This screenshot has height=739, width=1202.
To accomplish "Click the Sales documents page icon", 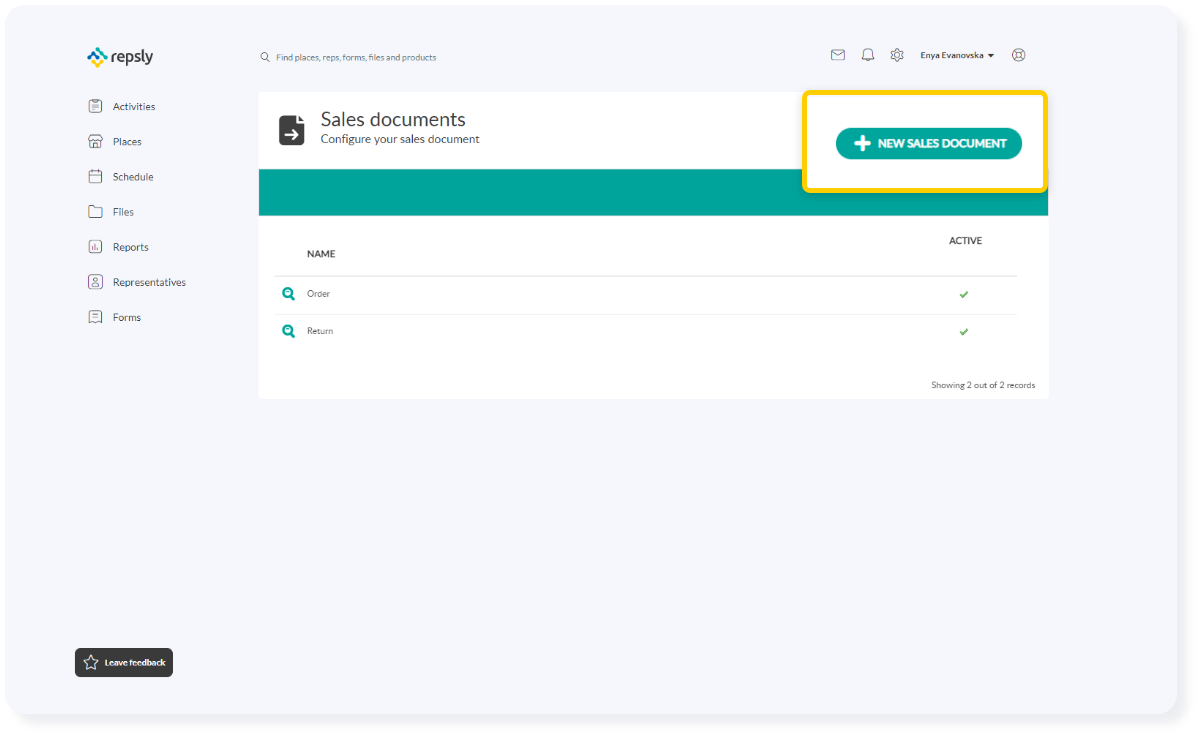I will (x=292, y=130).
